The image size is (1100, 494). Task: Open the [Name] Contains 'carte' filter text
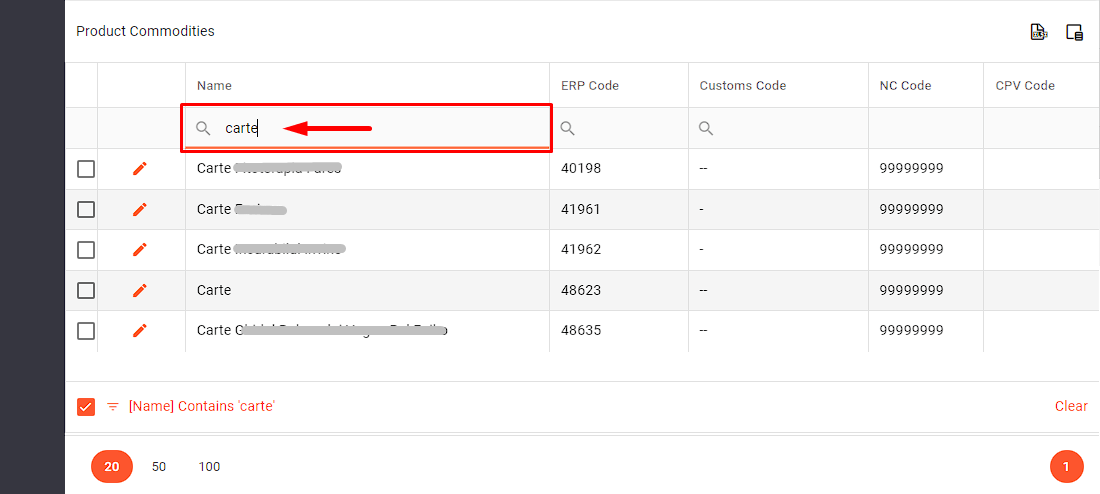201,406
